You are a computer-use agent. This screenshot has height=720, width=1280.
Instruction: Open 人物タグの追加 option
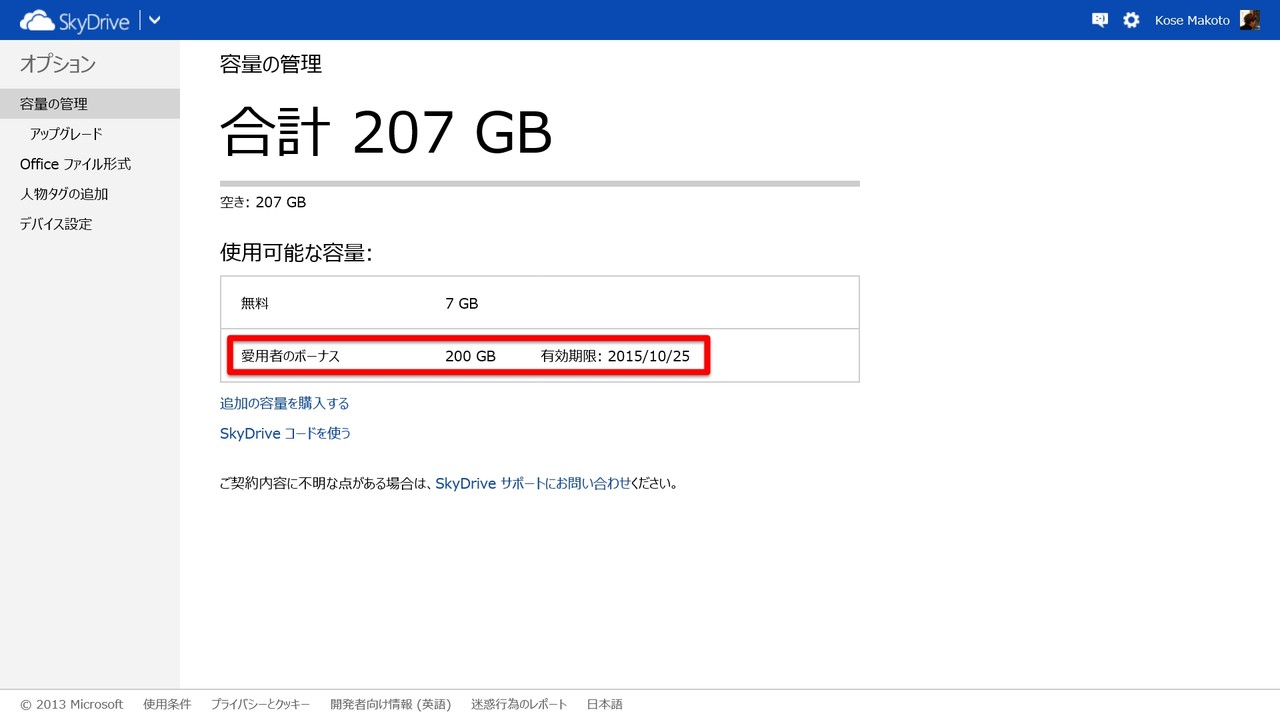coord(64,194)
